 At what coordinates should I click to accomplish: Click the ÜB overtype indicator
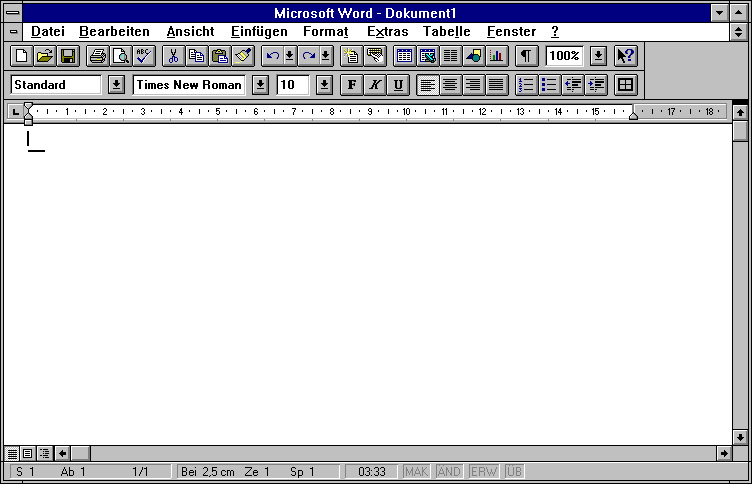pos(514,472)
